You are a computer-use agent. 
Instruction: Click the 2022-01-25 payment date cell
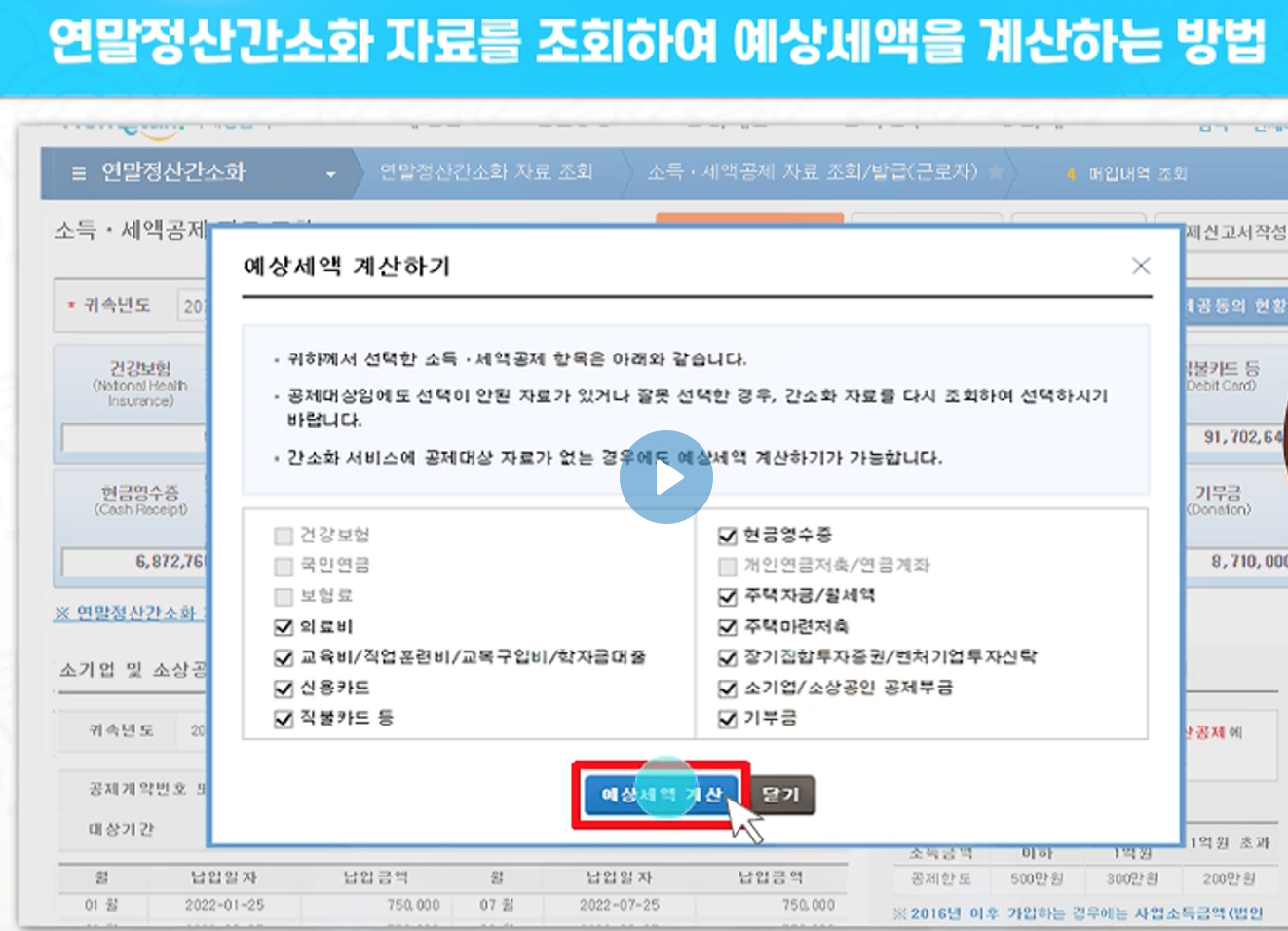(x=224, y=905)
